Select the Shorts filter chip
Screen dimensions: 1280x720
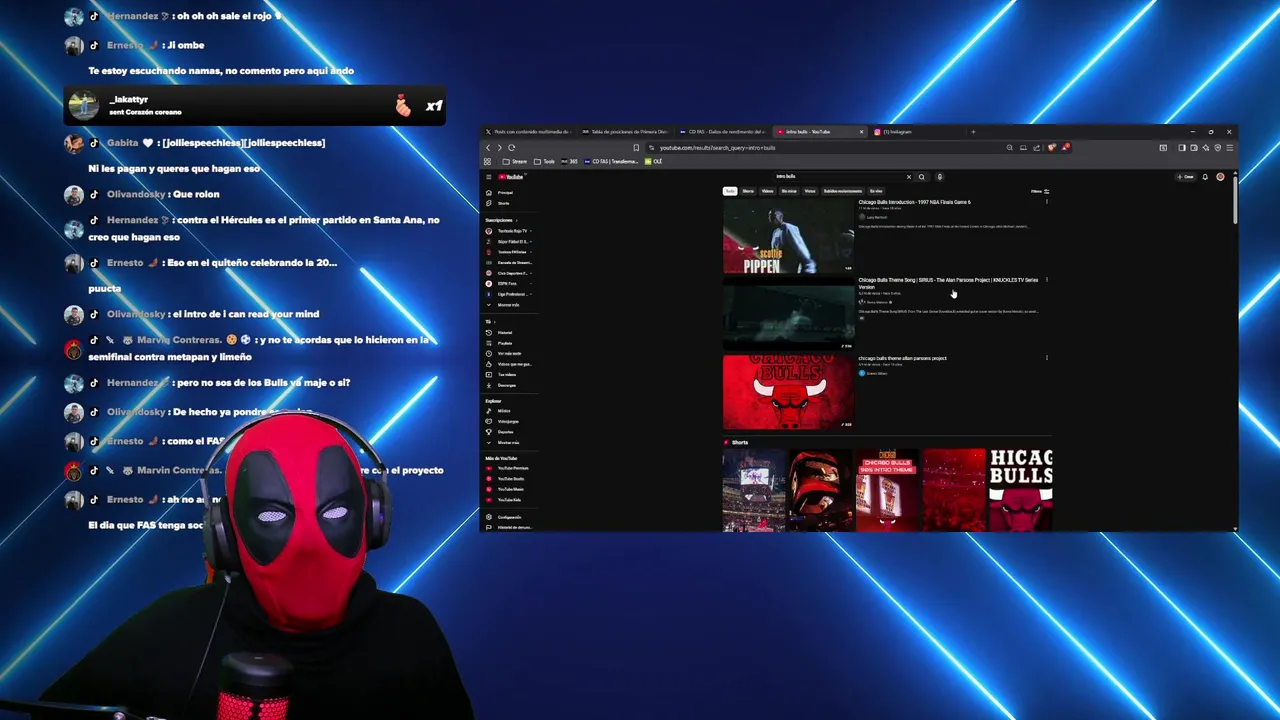748,191
